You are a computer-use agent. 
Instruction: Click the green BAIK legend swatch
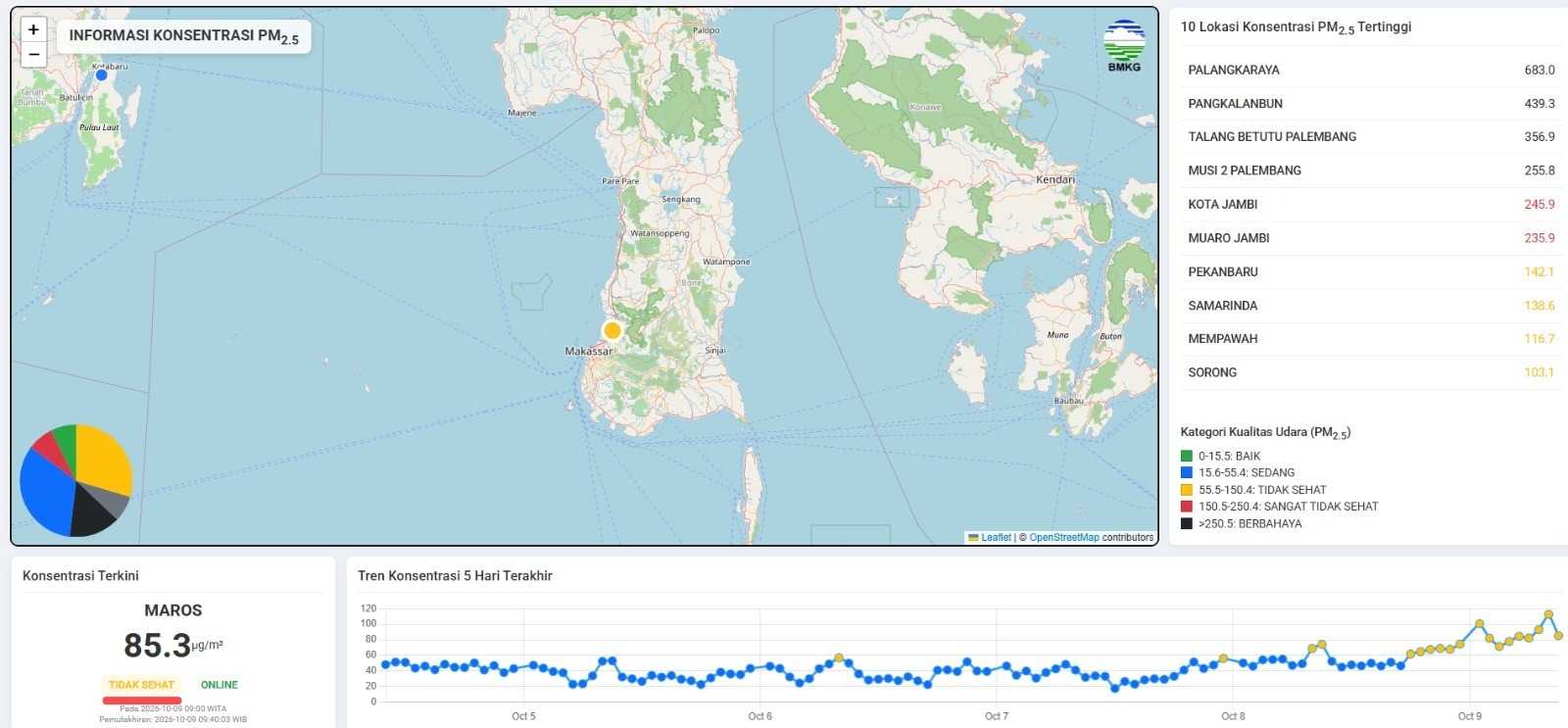(x=1187, y=456)
